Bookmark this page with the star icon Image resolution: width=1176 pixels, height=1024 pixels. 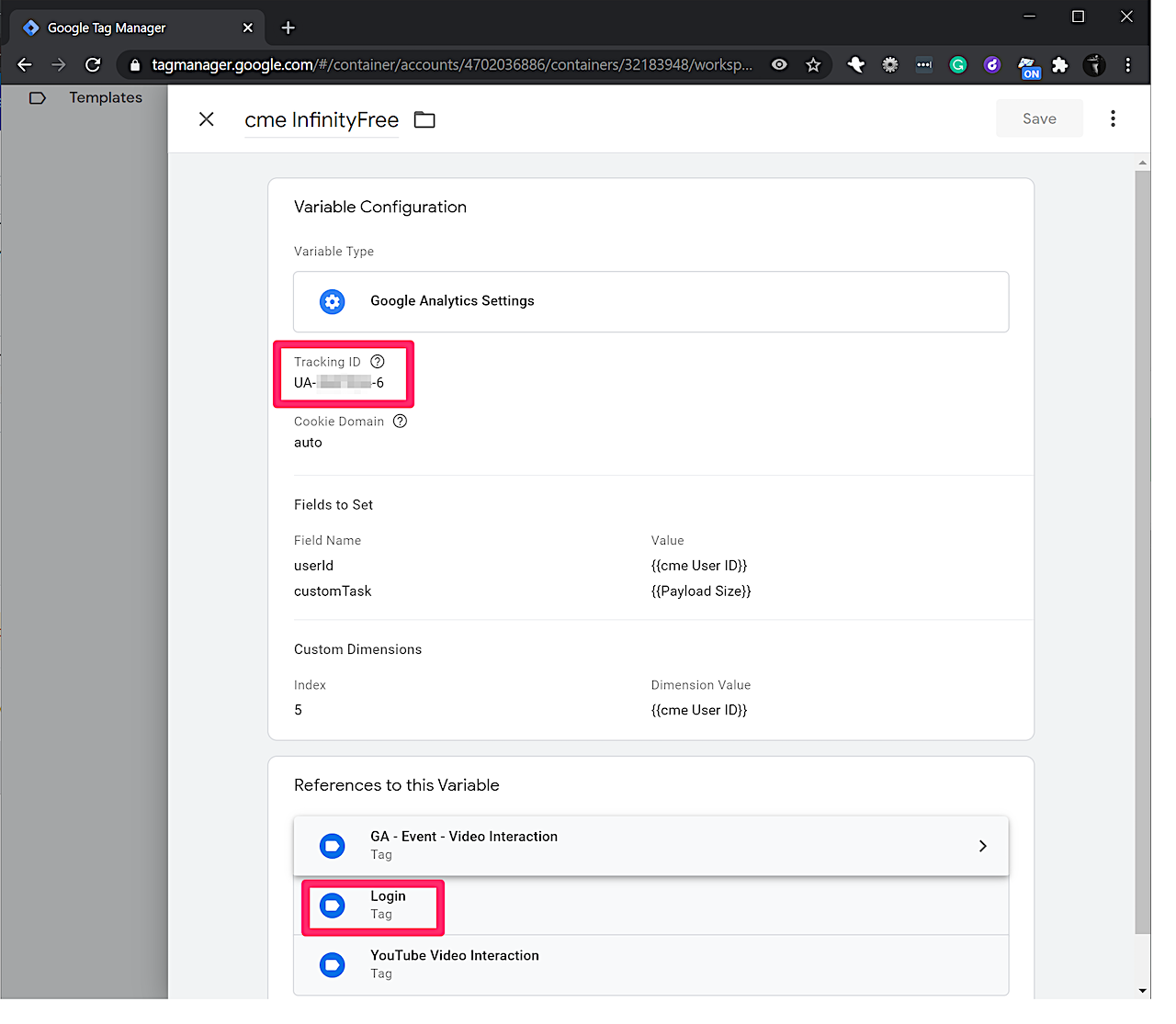813,64
